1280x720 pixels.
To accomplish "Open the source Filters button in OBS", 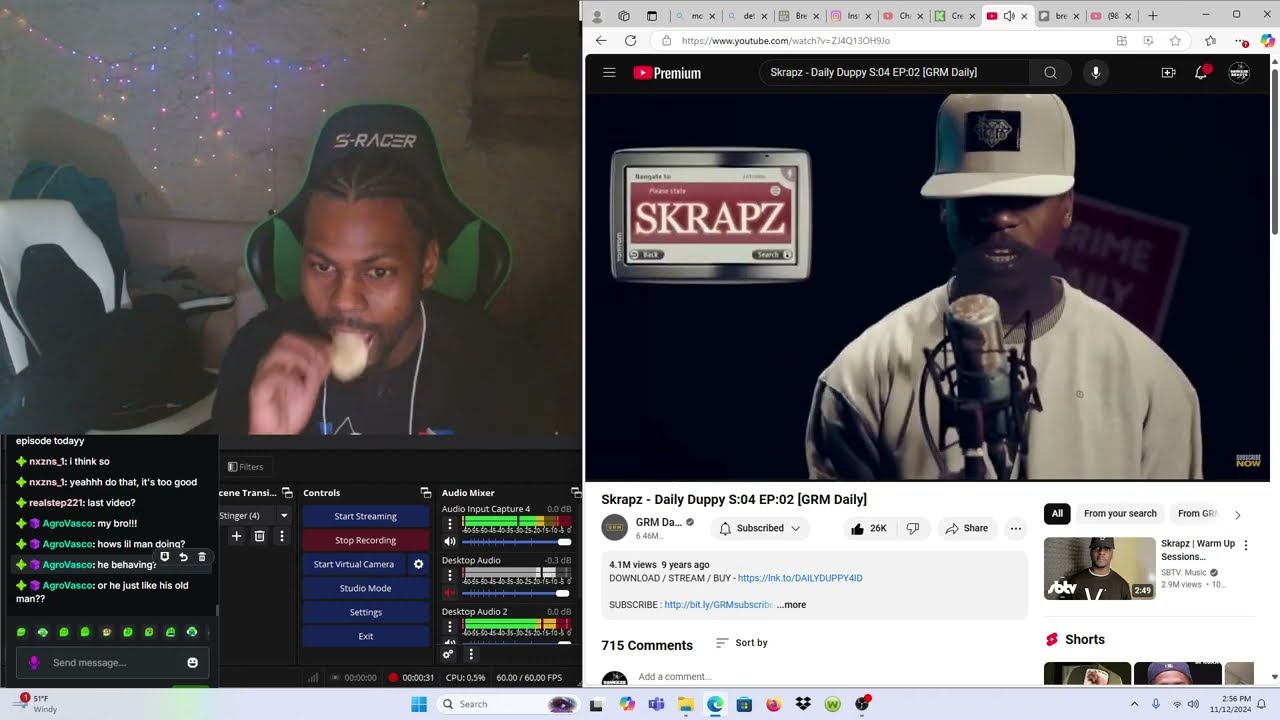I will [246, 467].
